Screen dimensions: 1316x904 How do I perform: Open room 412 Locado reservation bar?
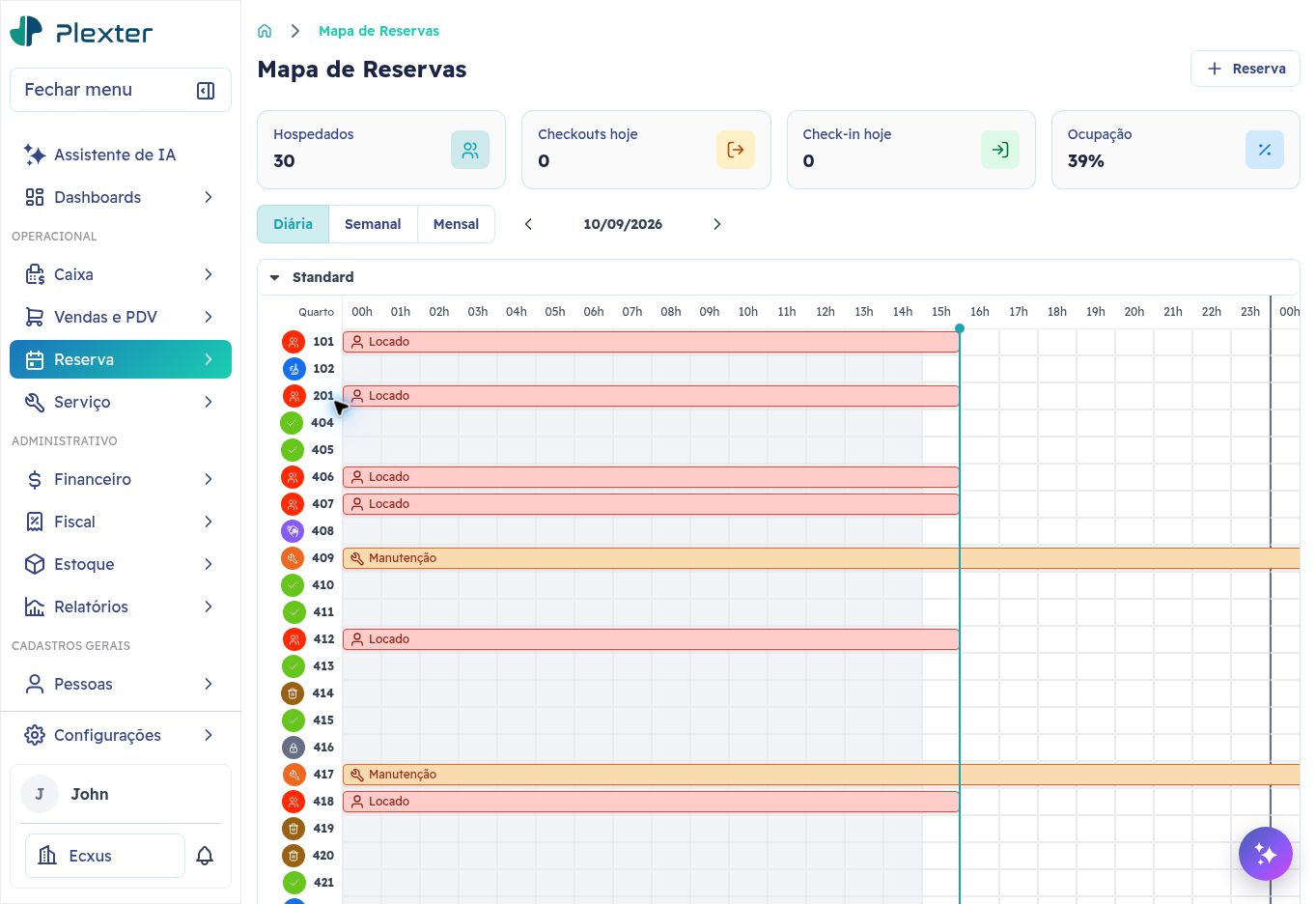651,639
